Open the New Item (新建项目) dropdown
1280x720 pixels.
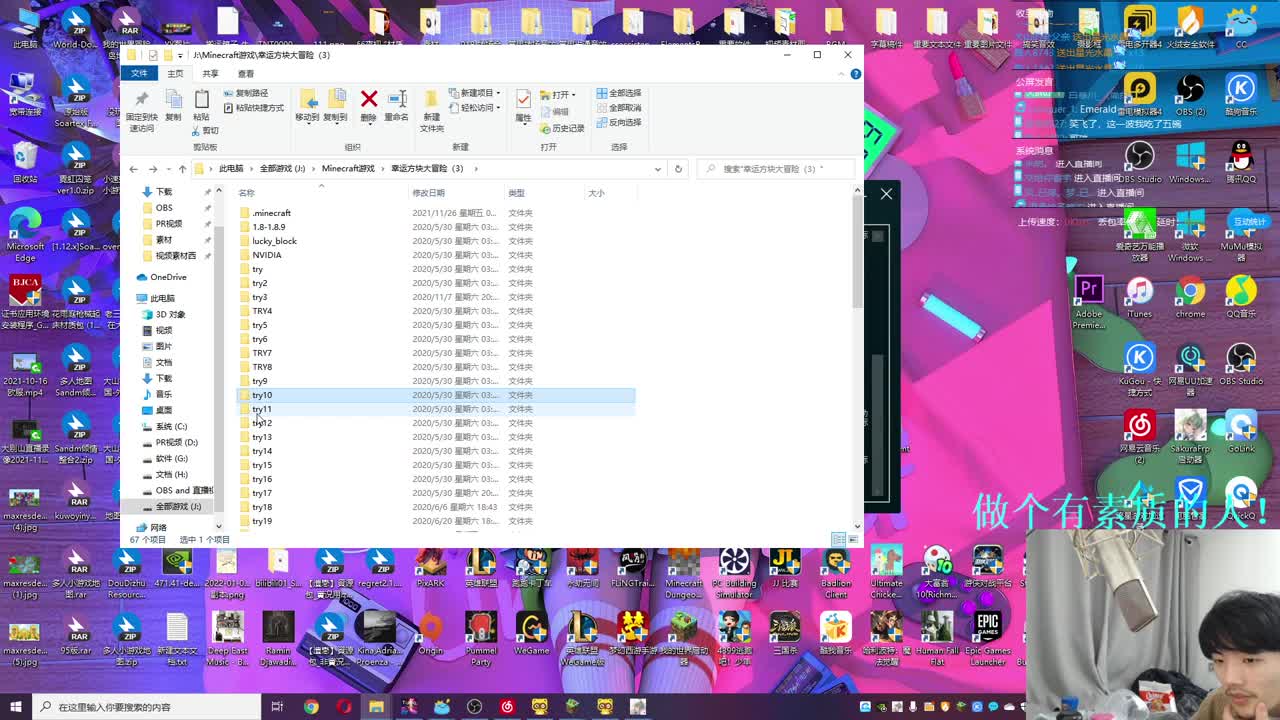pyautogui.click(x=476, y=93)
